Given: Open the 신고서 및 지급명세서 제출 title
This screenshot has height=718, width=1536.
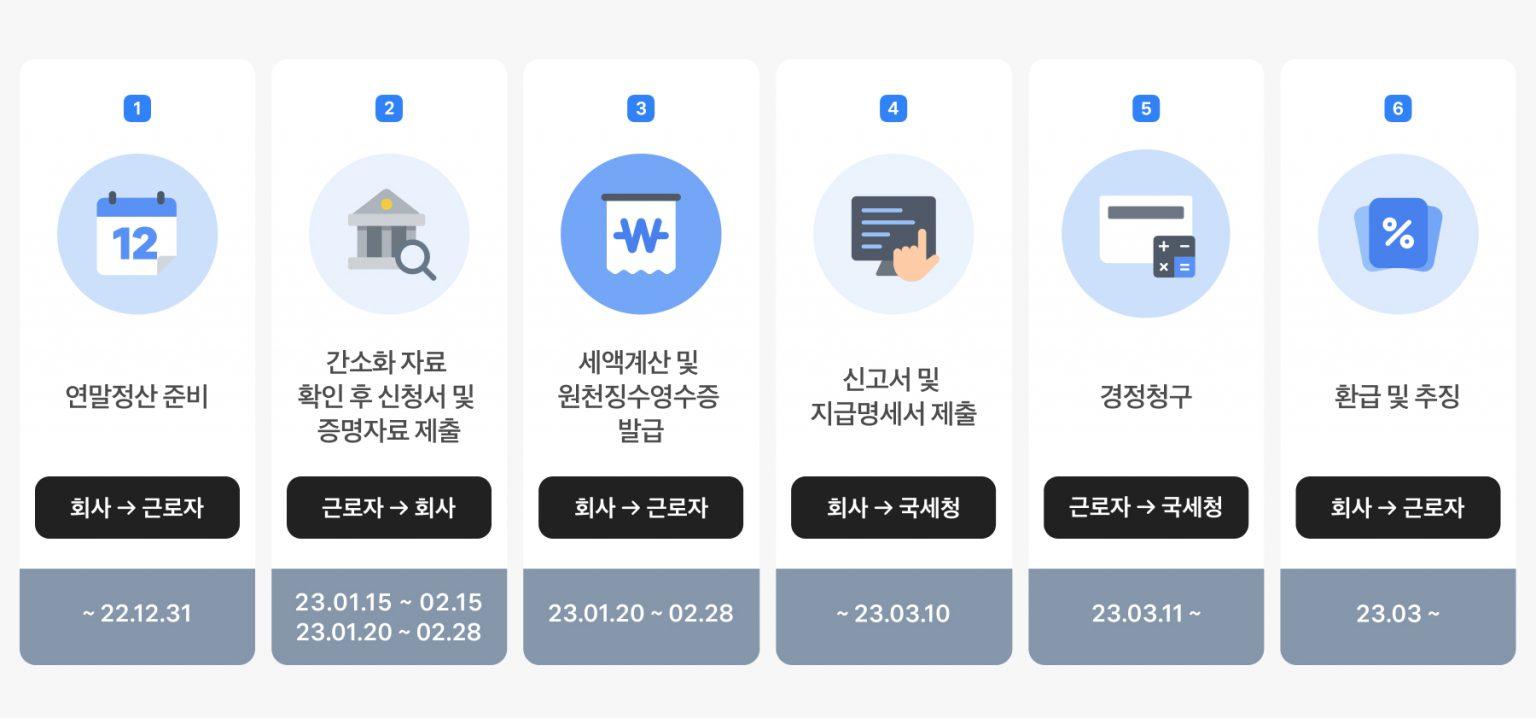Looking at the screenshot, I should click(893, 396).
